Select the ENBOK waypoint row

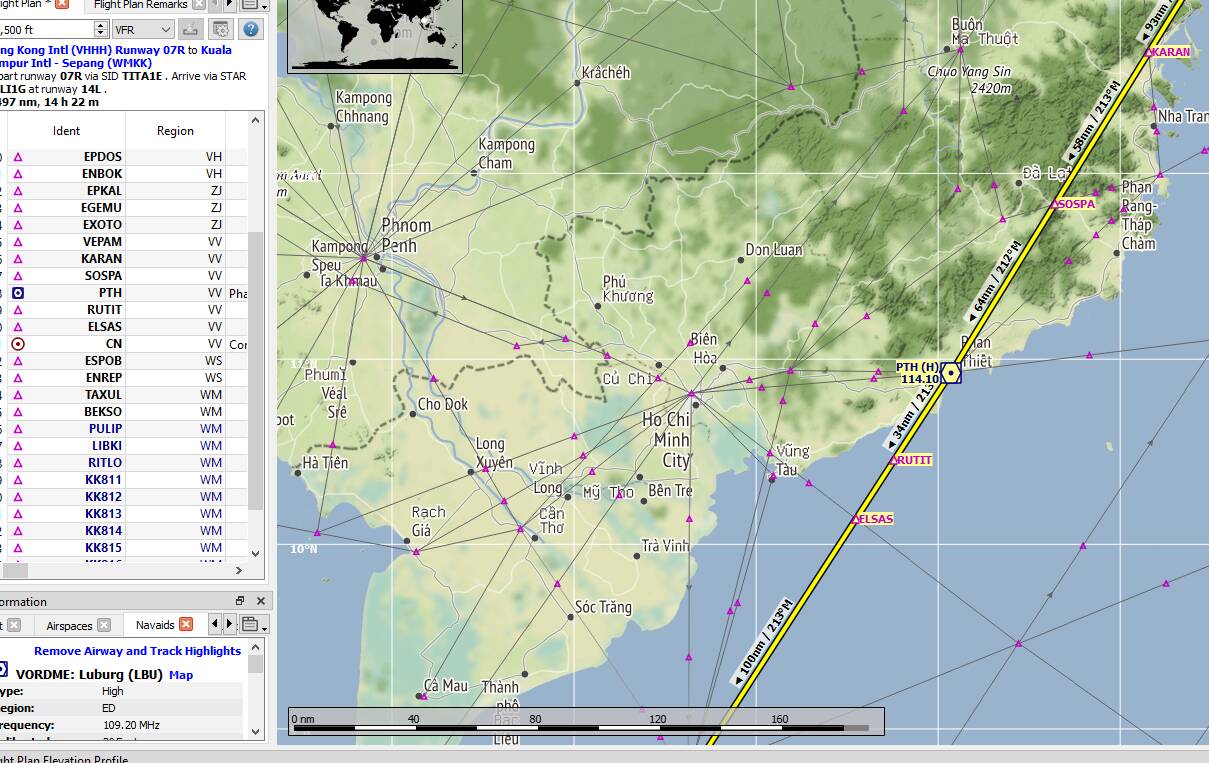coord(124,174)
